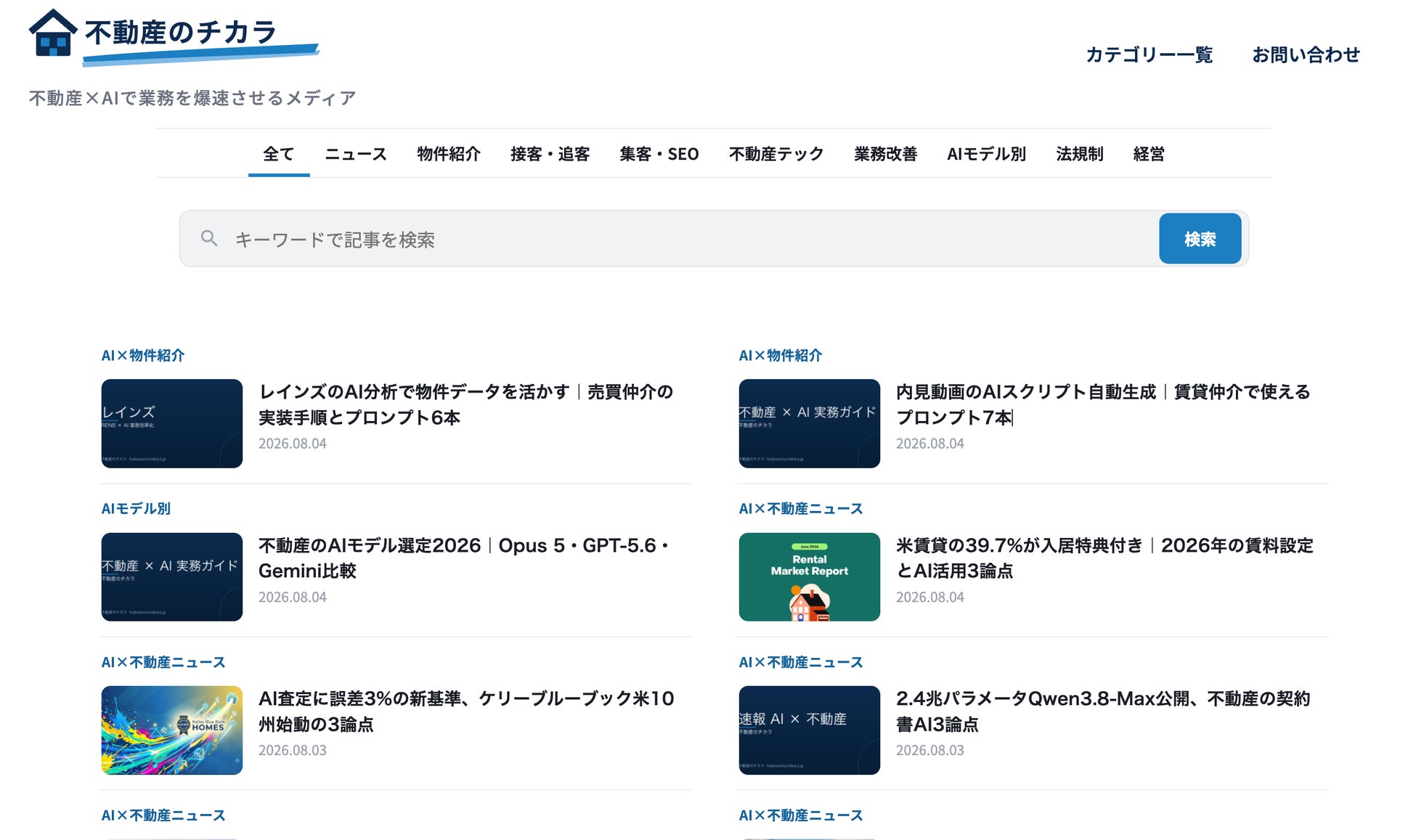Click the magnifier icon in search bar
The width and height of the screenshot is (1416, 840).
coord(209,238)
